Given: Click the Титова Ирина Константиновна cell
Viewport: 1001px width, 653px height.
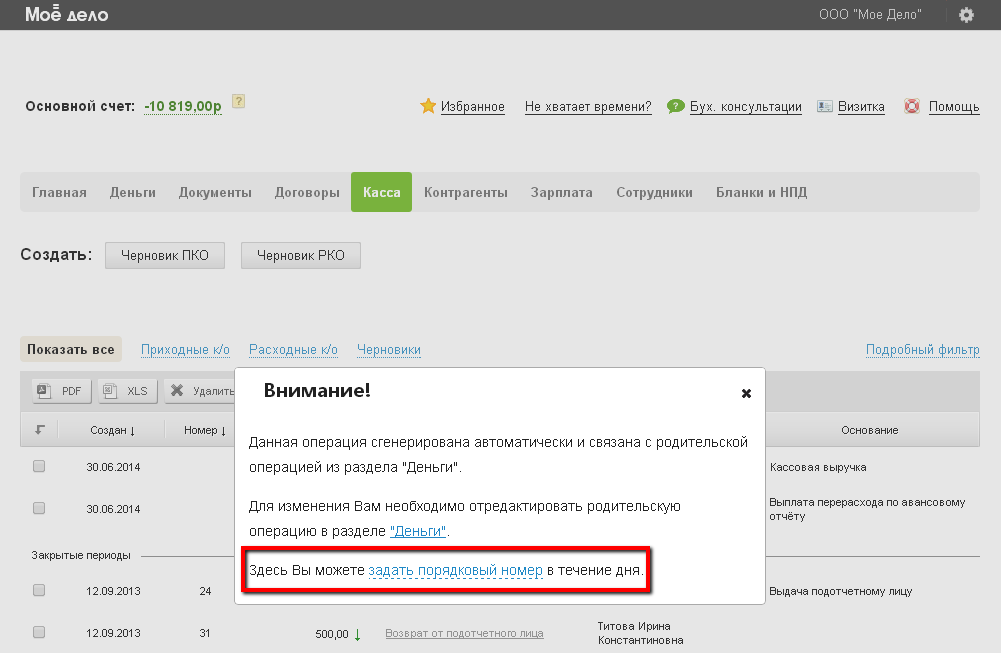Looking at the screenshot, I should 640,633.
